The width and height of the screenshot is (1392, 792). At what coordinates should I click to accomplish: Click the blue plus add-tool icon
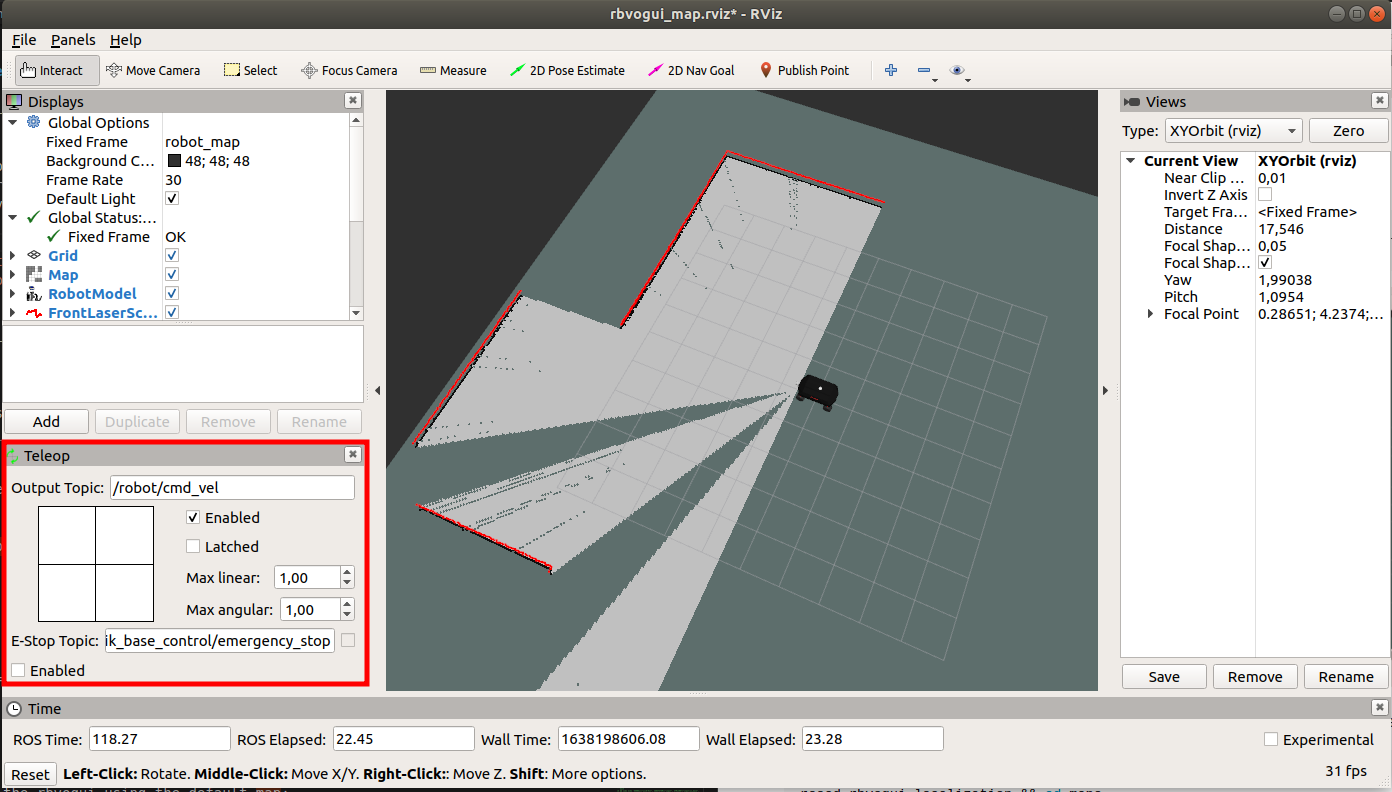[891, 70]
